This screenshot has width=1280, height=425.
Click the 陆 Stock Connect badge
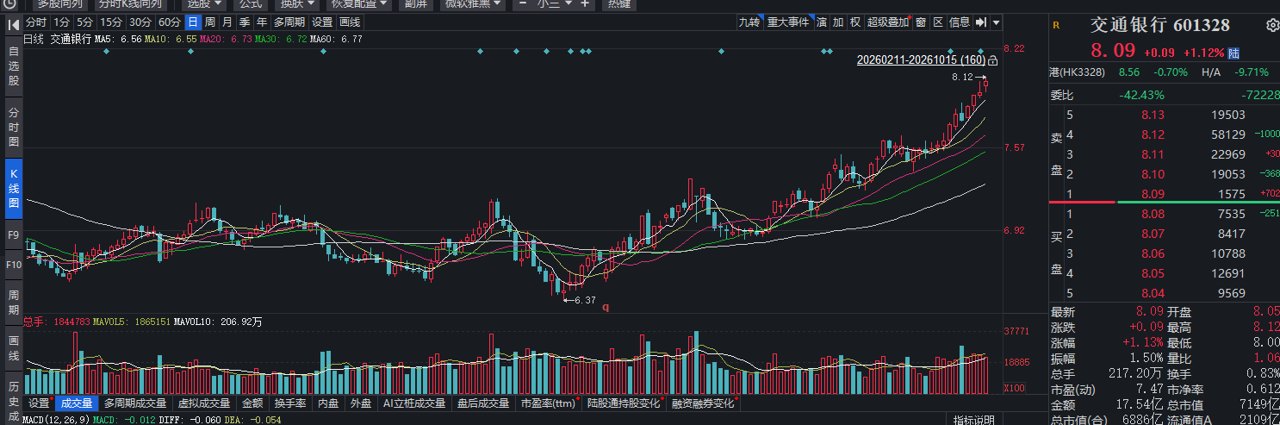coord(1234,53)
